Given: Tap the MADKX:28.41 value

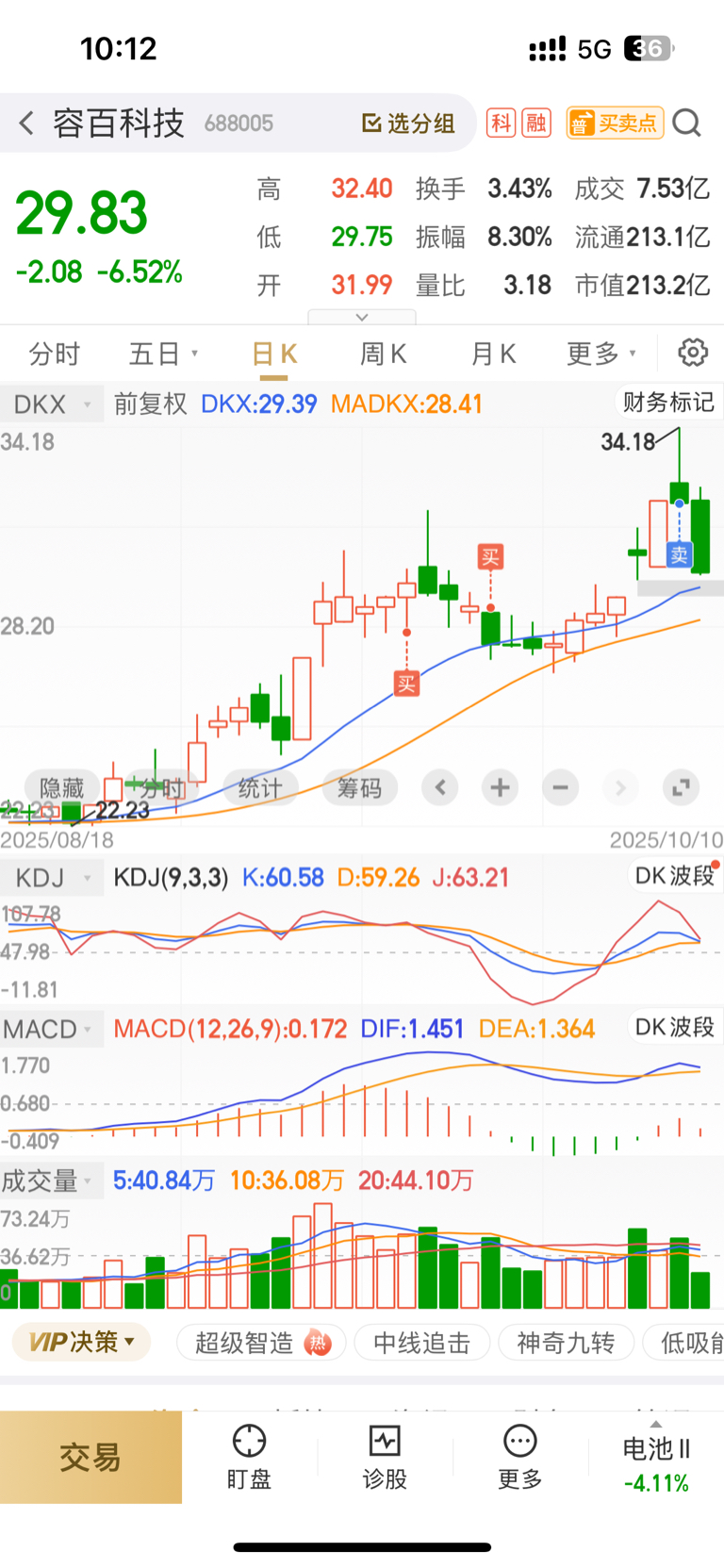Looking at the screenshot, I should pyautogui.click(x=406, y=404).
